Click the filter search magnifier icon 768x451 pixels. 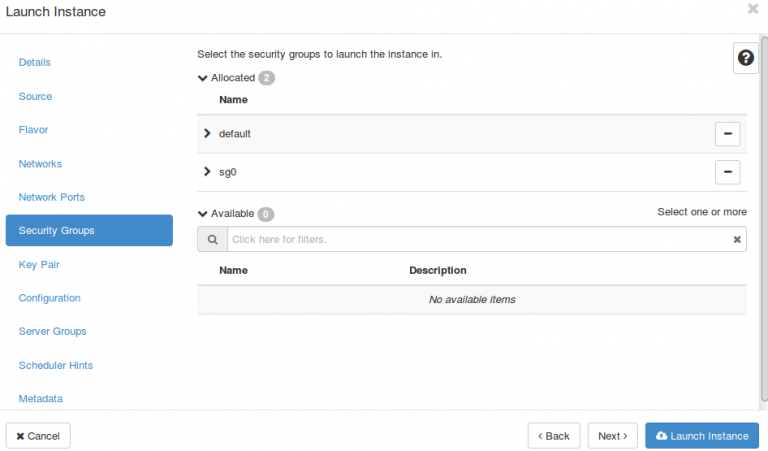click(212, 240)
